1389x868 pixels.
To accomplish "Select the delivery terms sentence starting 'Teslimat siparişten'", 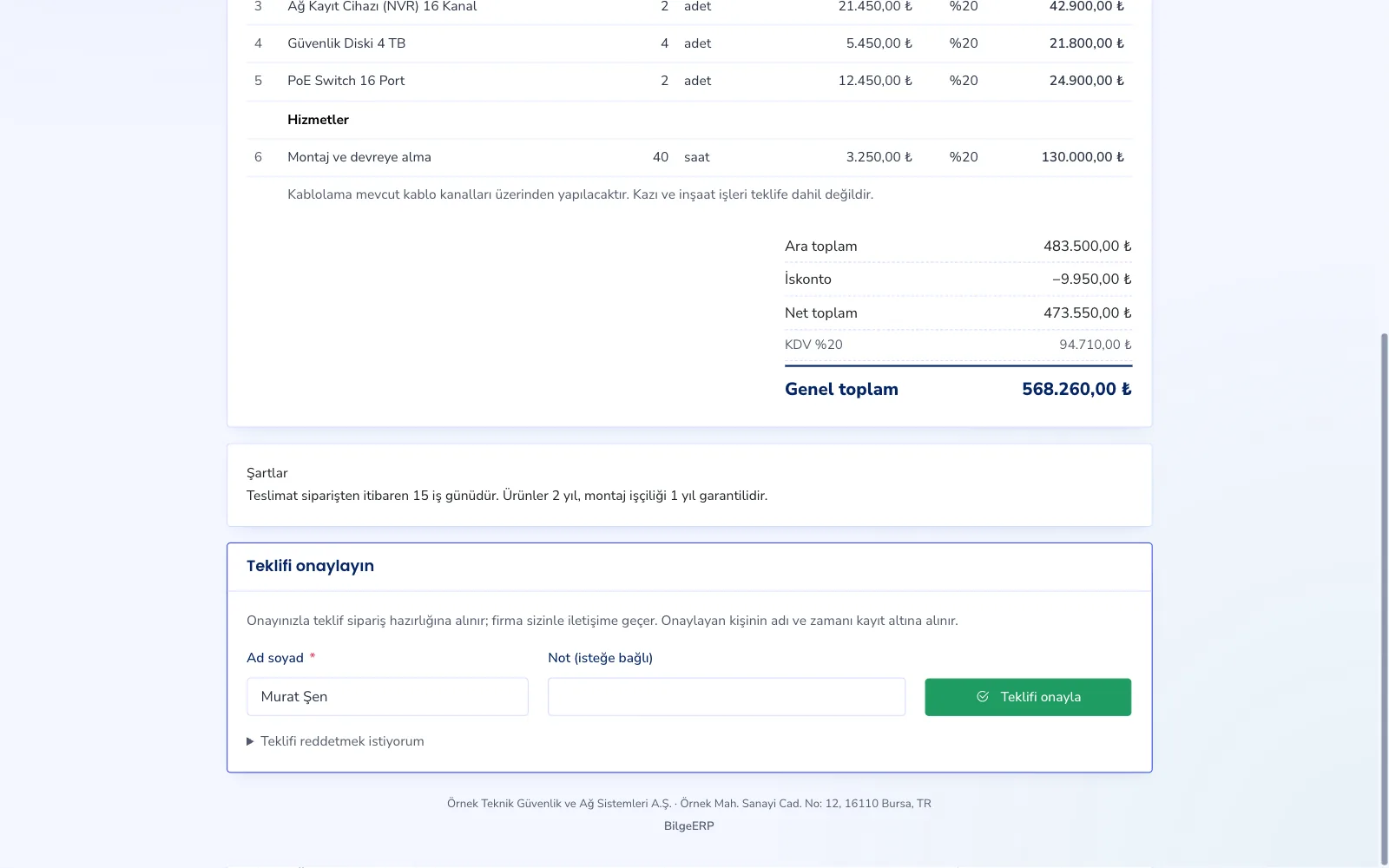I will [507, 496].
